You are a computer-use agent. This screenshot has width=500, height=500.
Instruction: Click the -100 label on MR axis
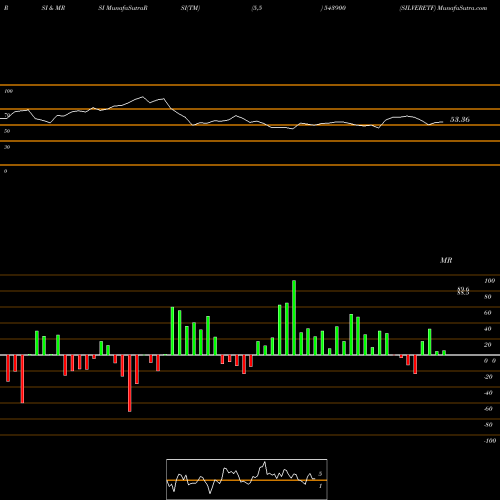click(489, 441)
